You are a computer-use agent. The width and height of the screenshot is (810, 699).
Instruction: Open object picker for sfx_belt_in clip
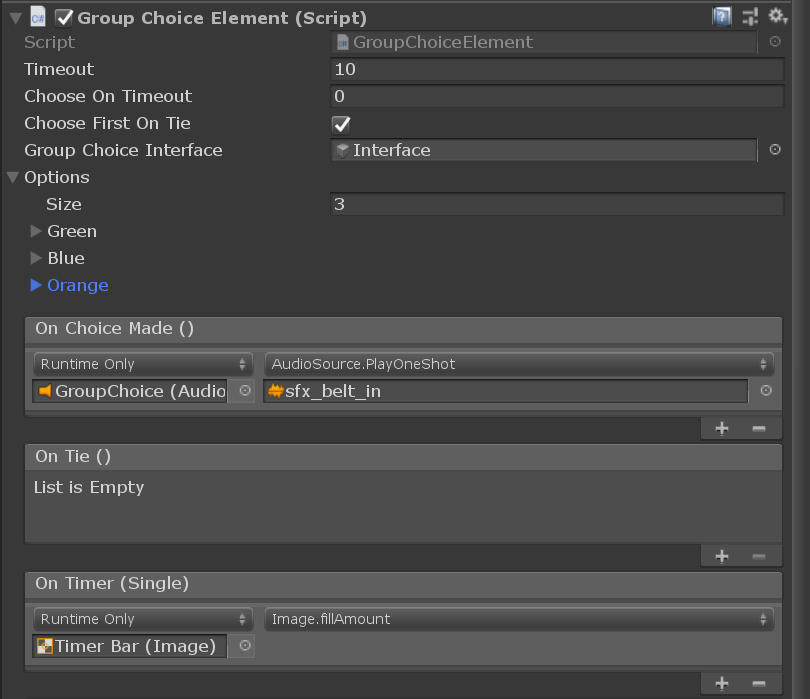click(766, 391)
